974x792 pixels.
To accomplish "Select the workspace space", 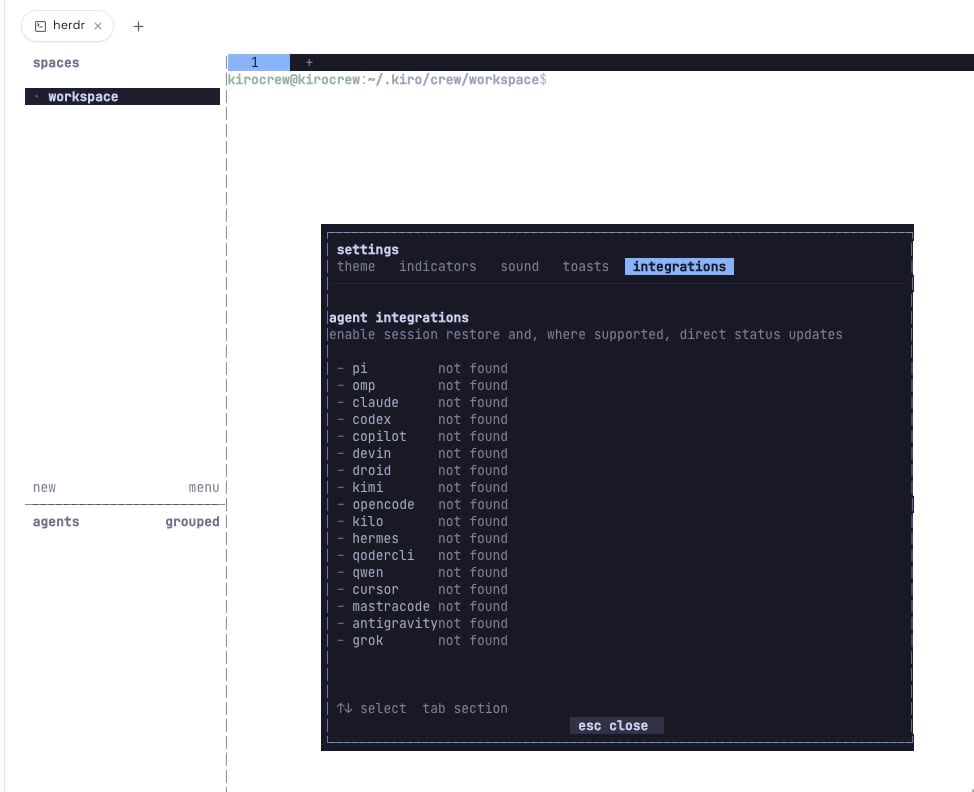I will click(122, 96).
